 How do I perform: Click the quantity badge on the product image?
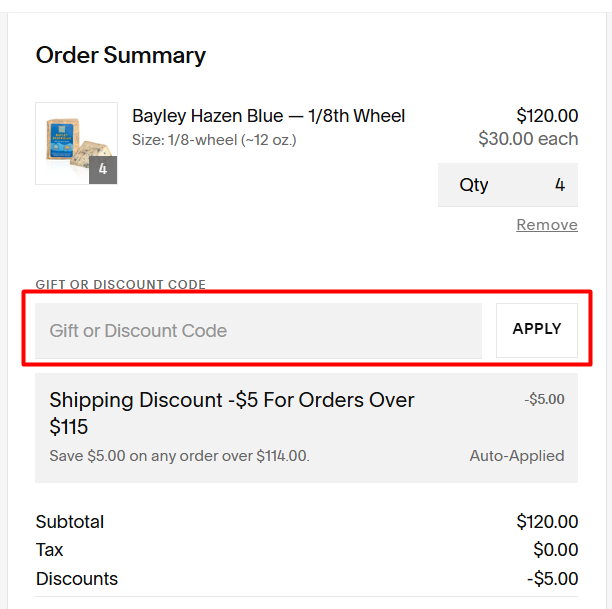click(103, 170)
